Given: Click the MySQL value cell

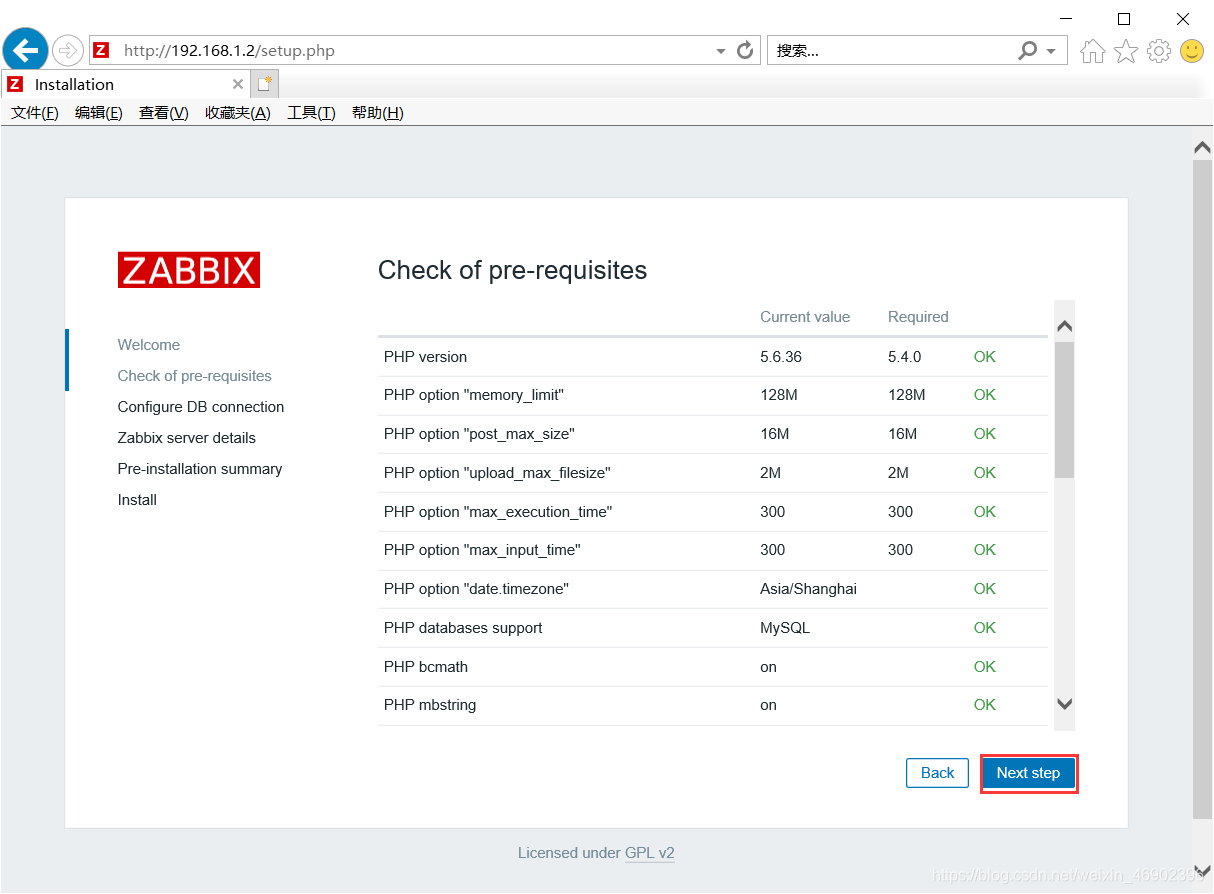Looking at the screenshot, I should point(785,628).
